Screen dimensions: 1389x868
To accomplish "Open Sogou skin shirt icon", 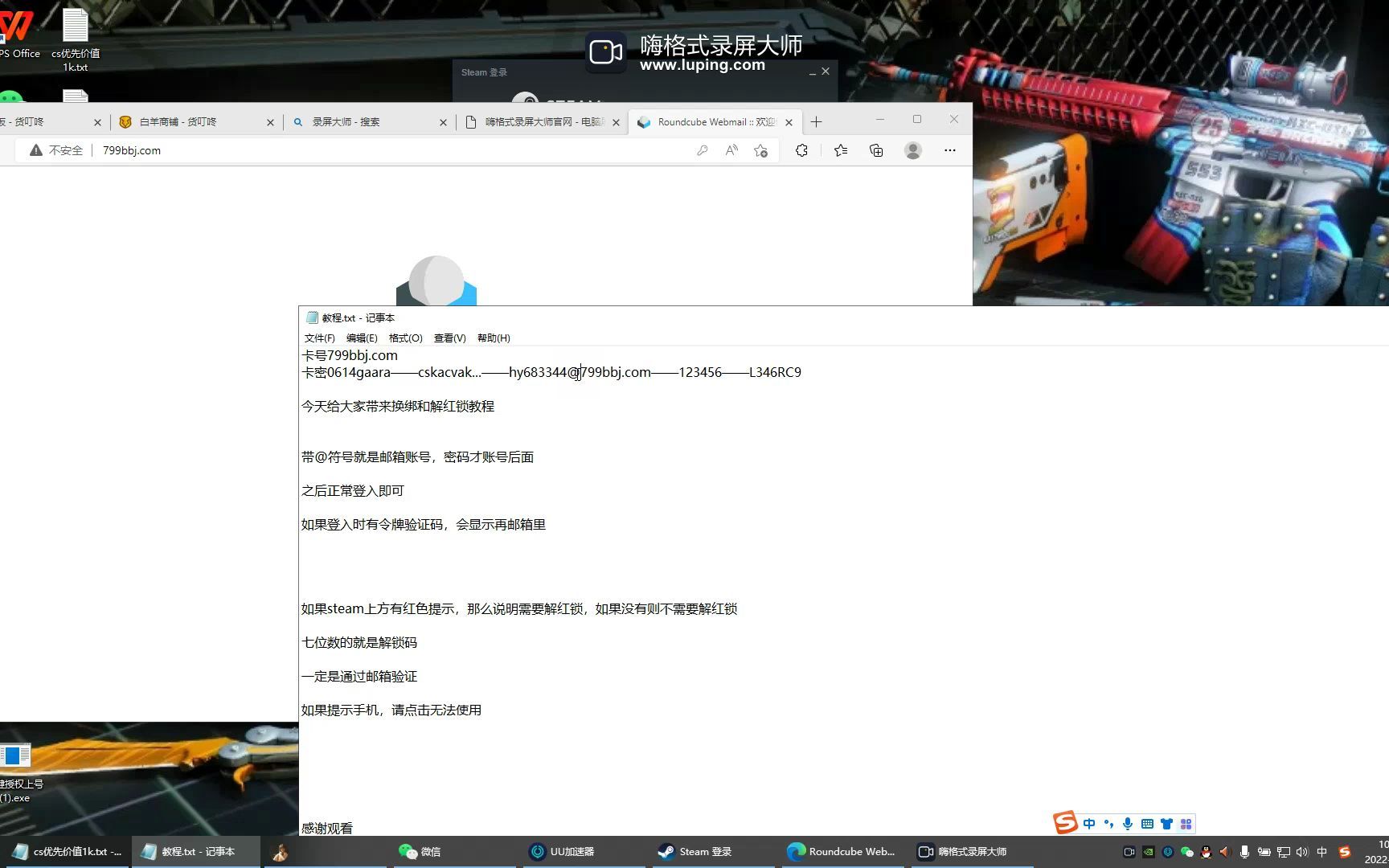I will coord(1166,824).
